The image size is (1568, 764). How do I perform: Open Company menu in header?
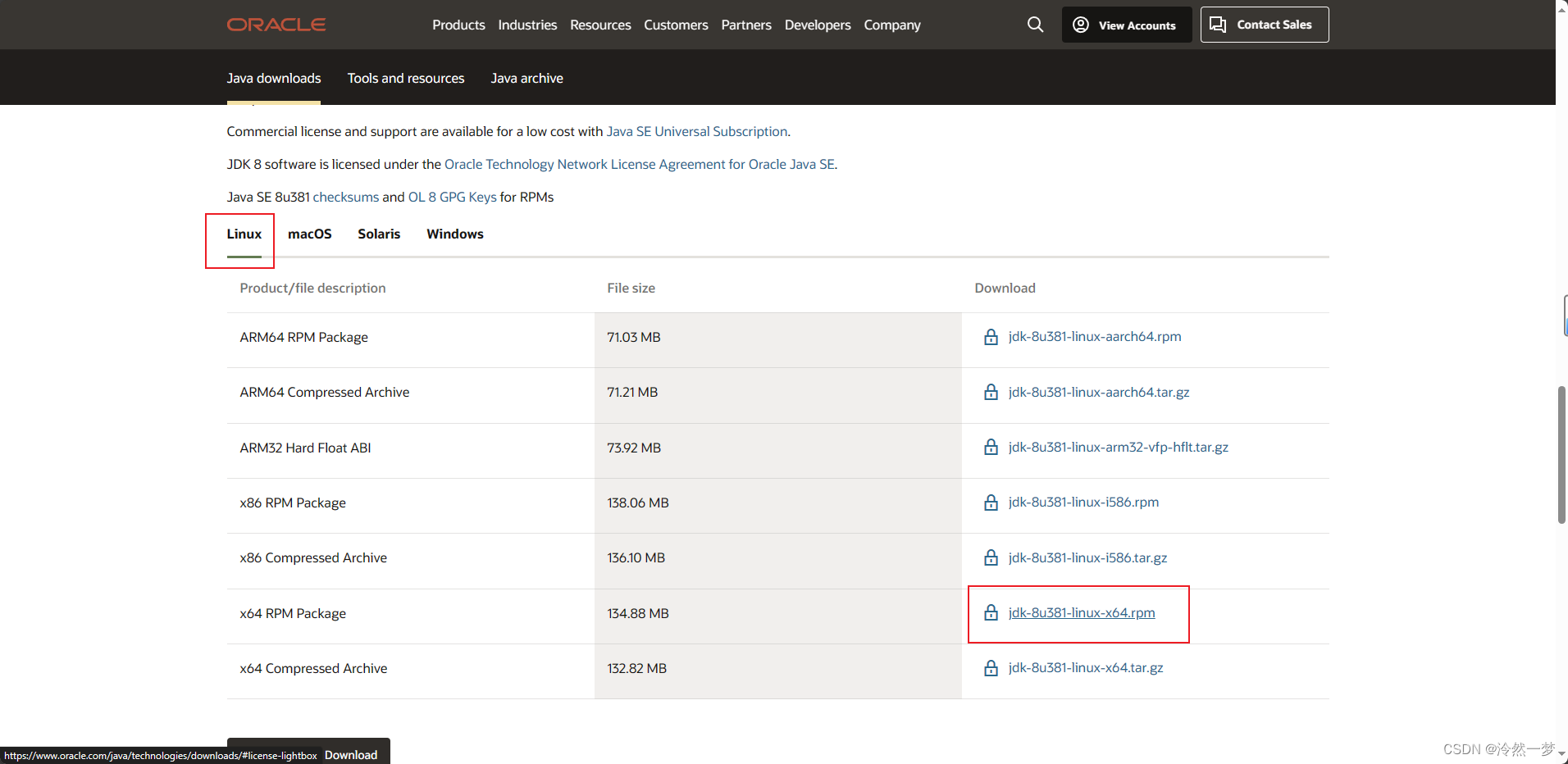click(892, 25)
